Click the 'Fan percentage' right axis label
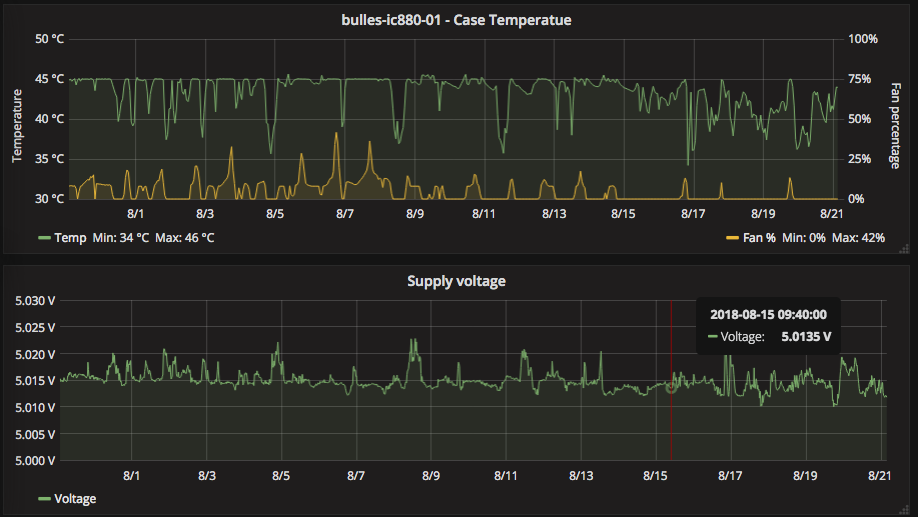918x517 pixels. pos(895,126)
